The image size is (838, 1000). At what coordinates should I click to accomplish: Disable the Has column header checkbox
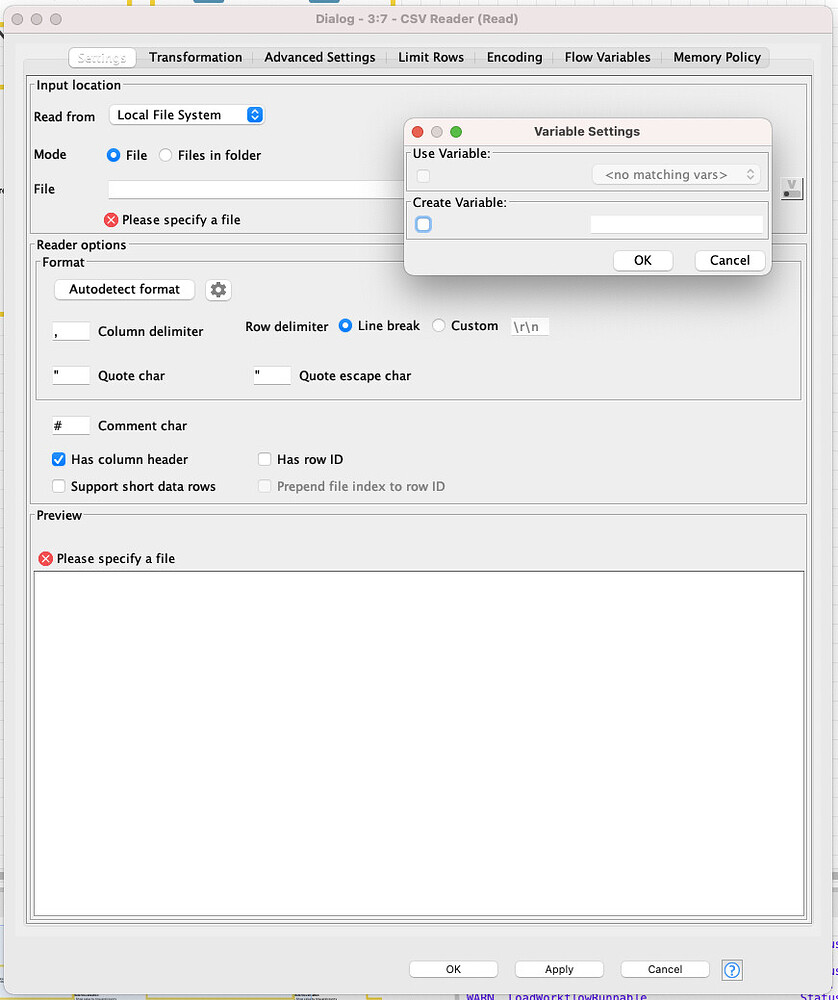[58, 459]
